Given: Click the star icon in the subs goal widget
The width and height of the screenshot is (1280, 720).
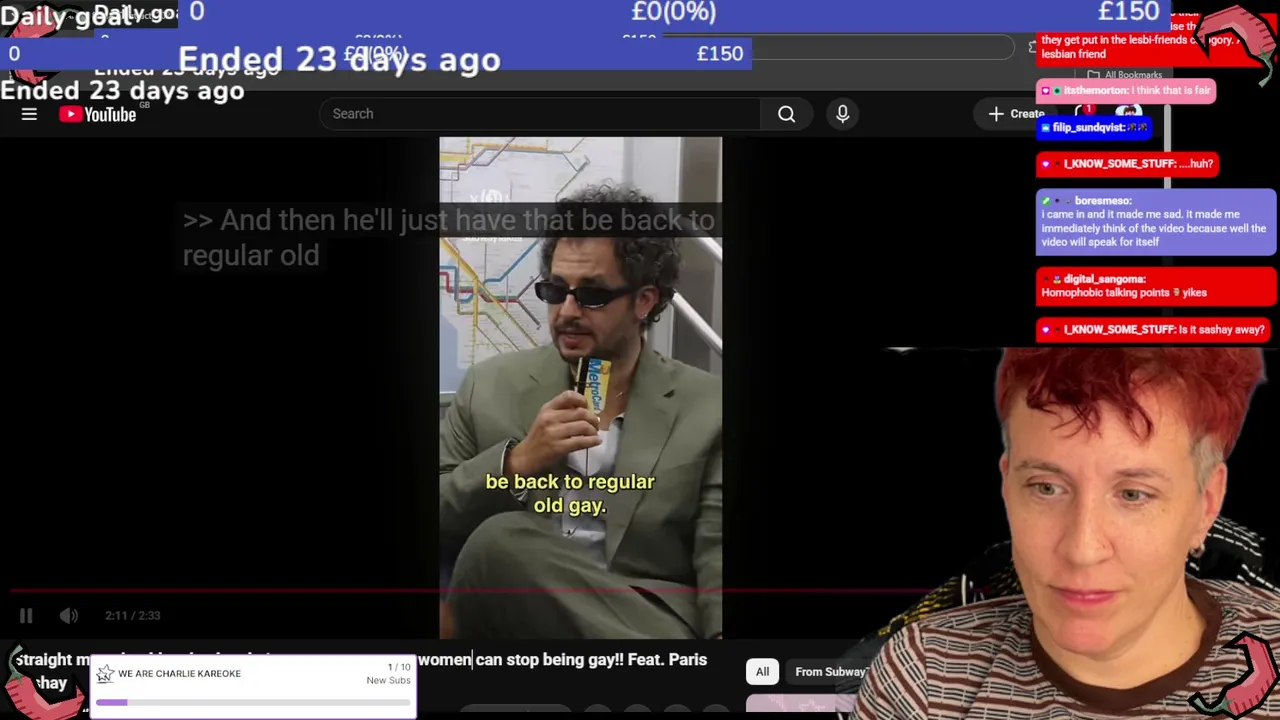Looking at the screenshot, I should pyautogui.click(x=105, y=674).
